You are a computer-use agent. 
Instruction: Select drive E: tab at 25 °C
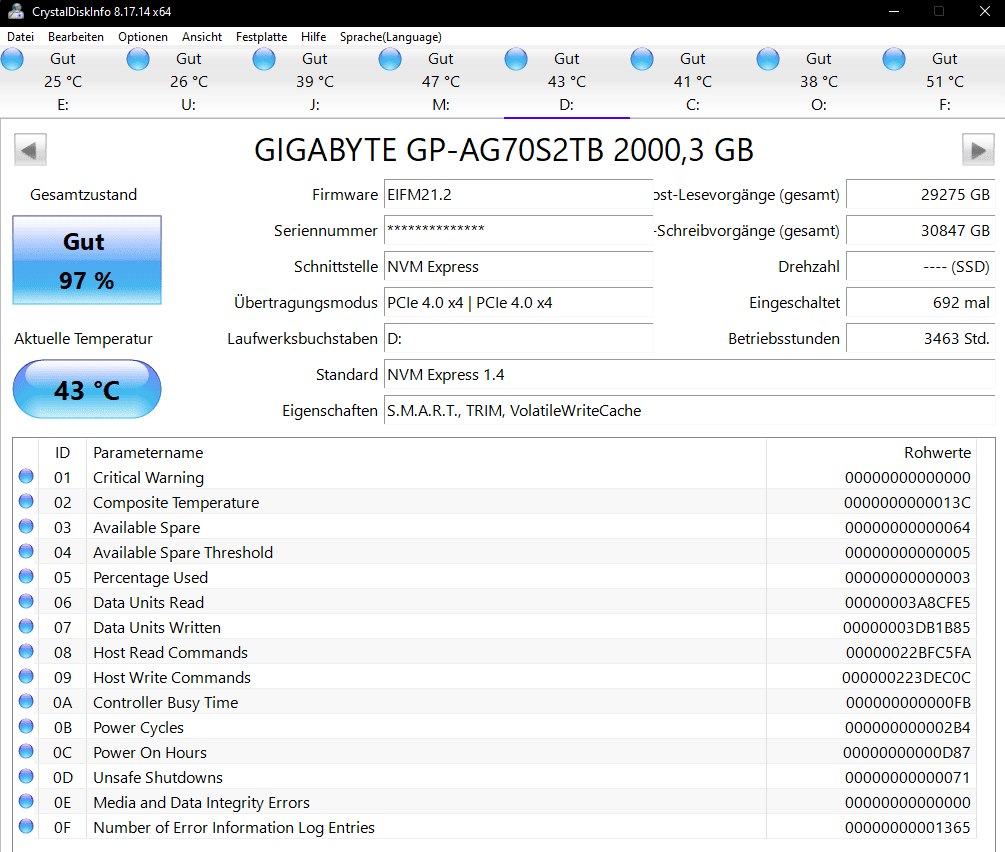pos(63,81)
